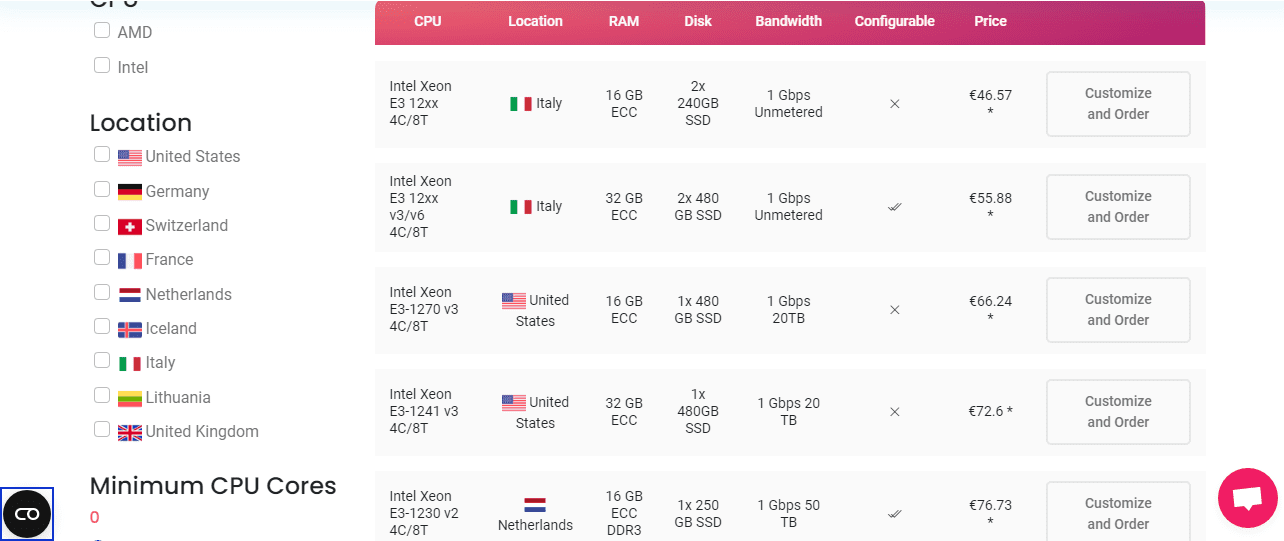The width and height of the screenshot is (1284, 541).
Task: Tick the Intel CPU checkbox
Action: coord(102,65)
